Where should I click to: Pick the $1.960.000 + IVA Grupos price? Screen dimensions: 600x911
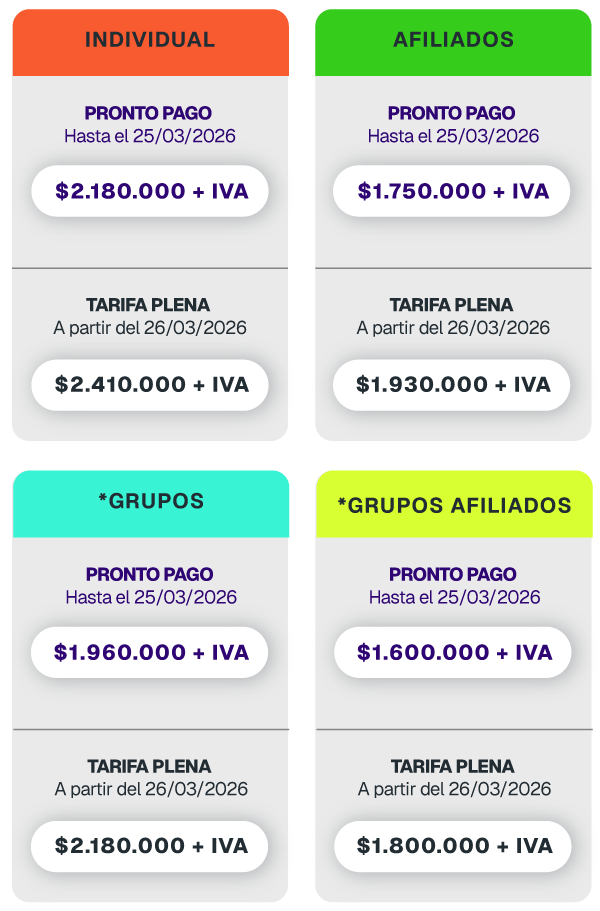click(x=150, y=653)
